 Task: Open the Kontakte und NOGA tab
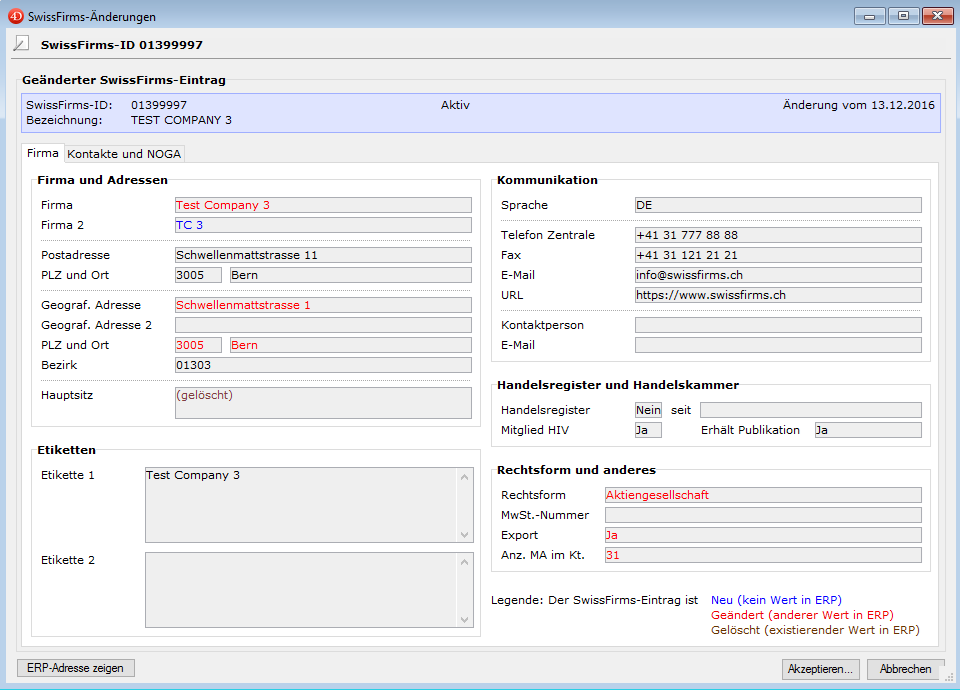tap(124, 154)
